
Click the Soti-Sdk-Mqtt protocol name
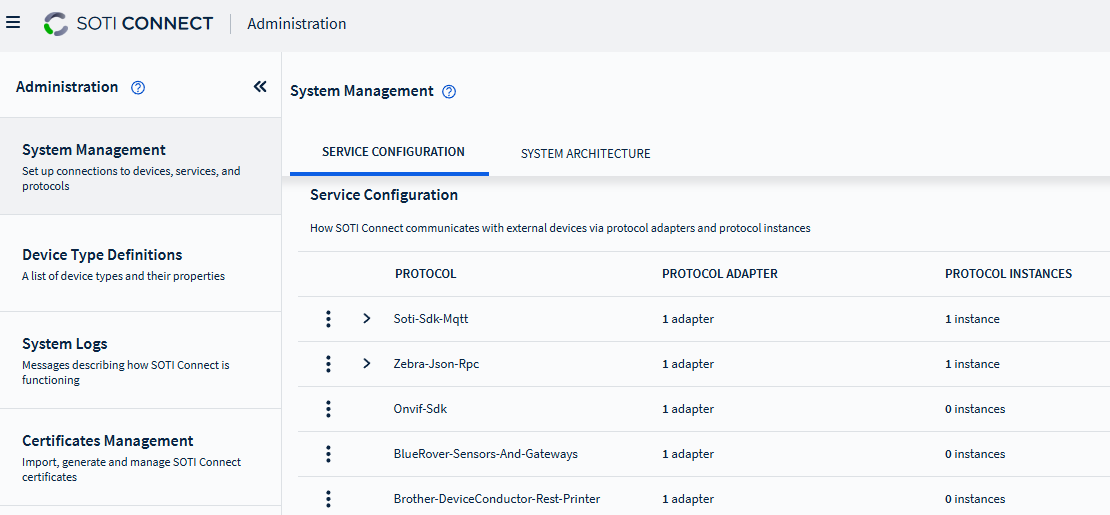tap(431, 319)
